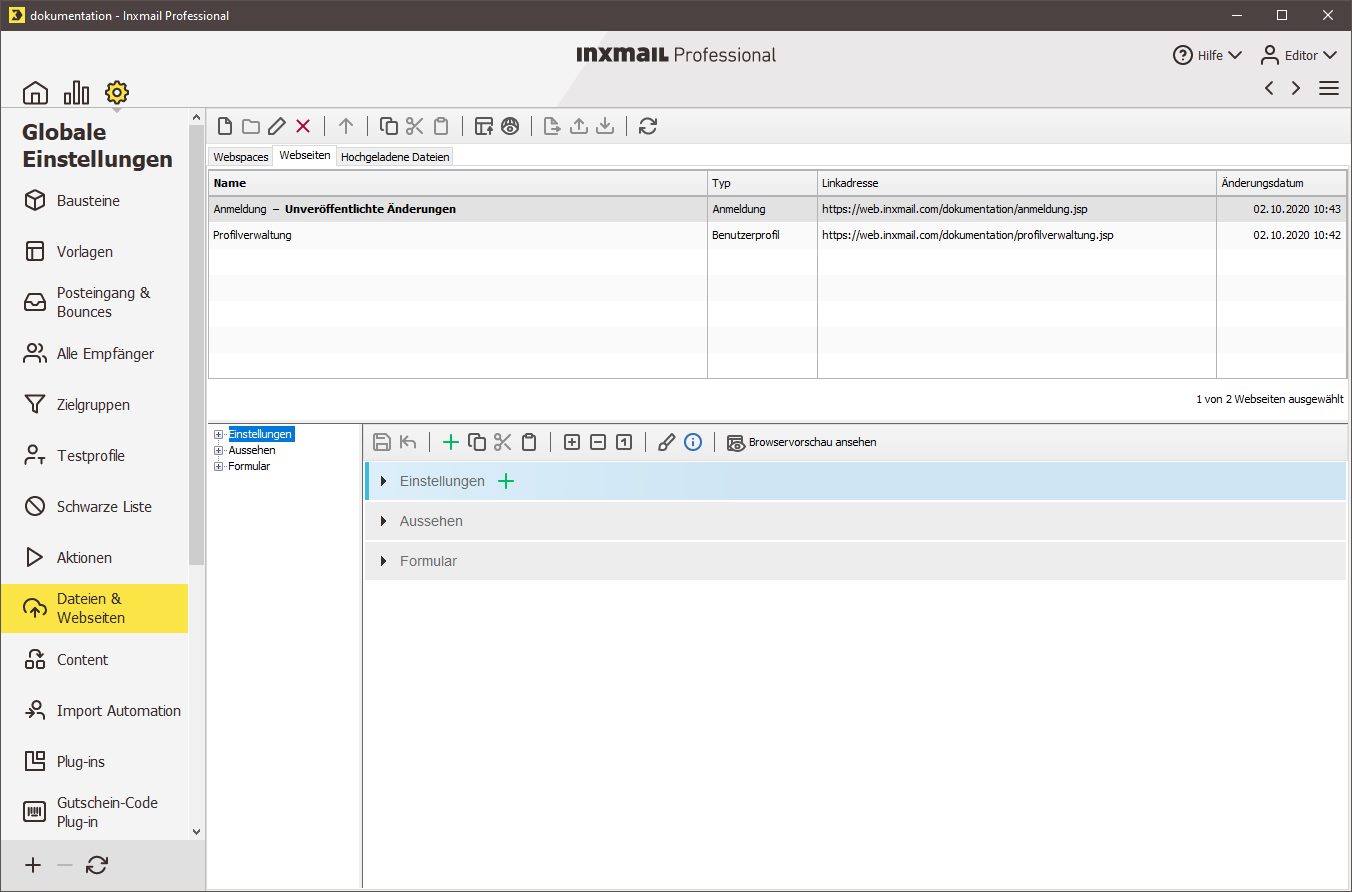Screen dimensions: 1352x892
Task: Cut webpage using top toolbar scissors icon
Action: pos(415,126)
